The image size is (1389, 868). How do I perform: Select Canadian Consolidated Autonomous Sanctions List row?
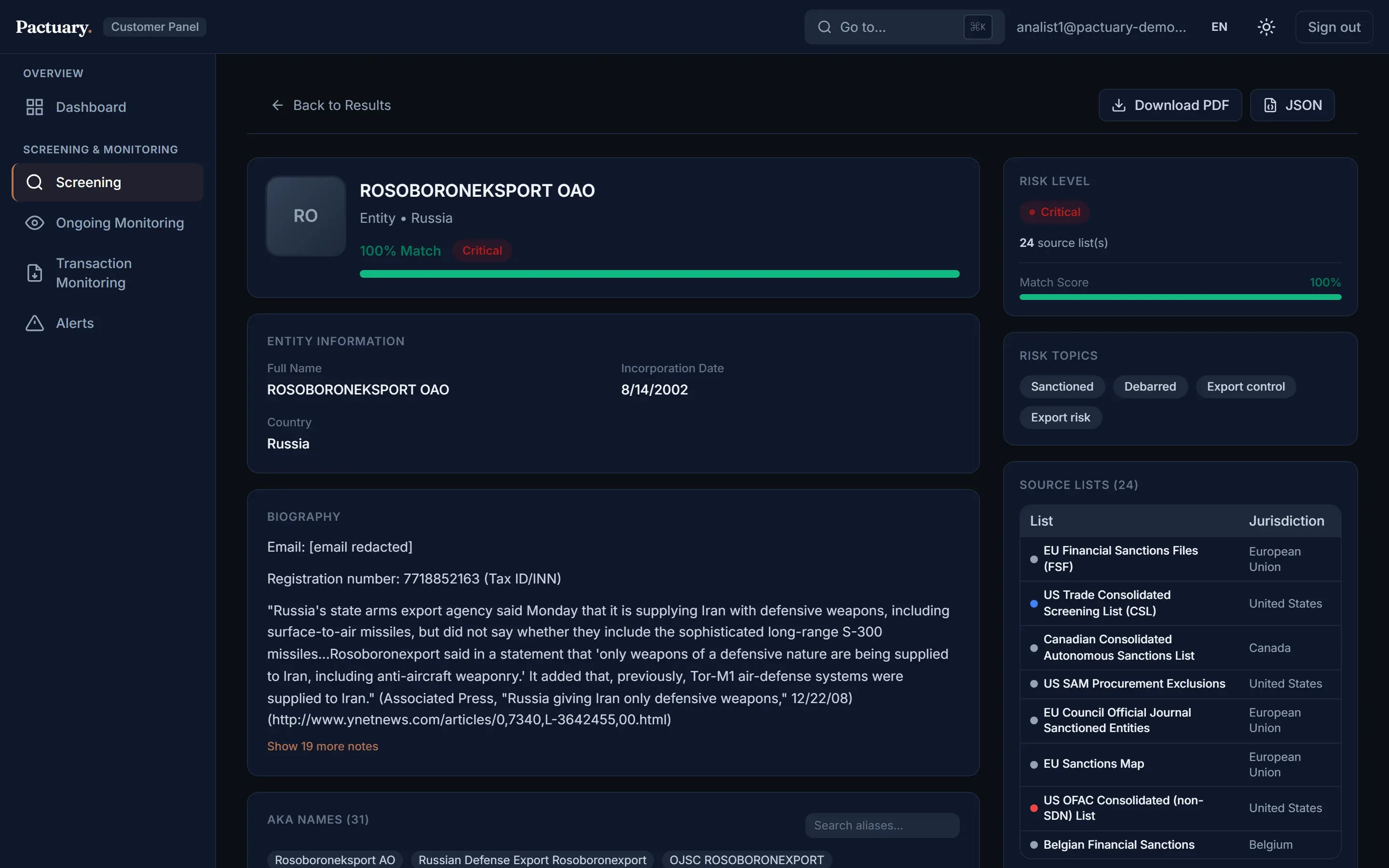point(1180,648)
